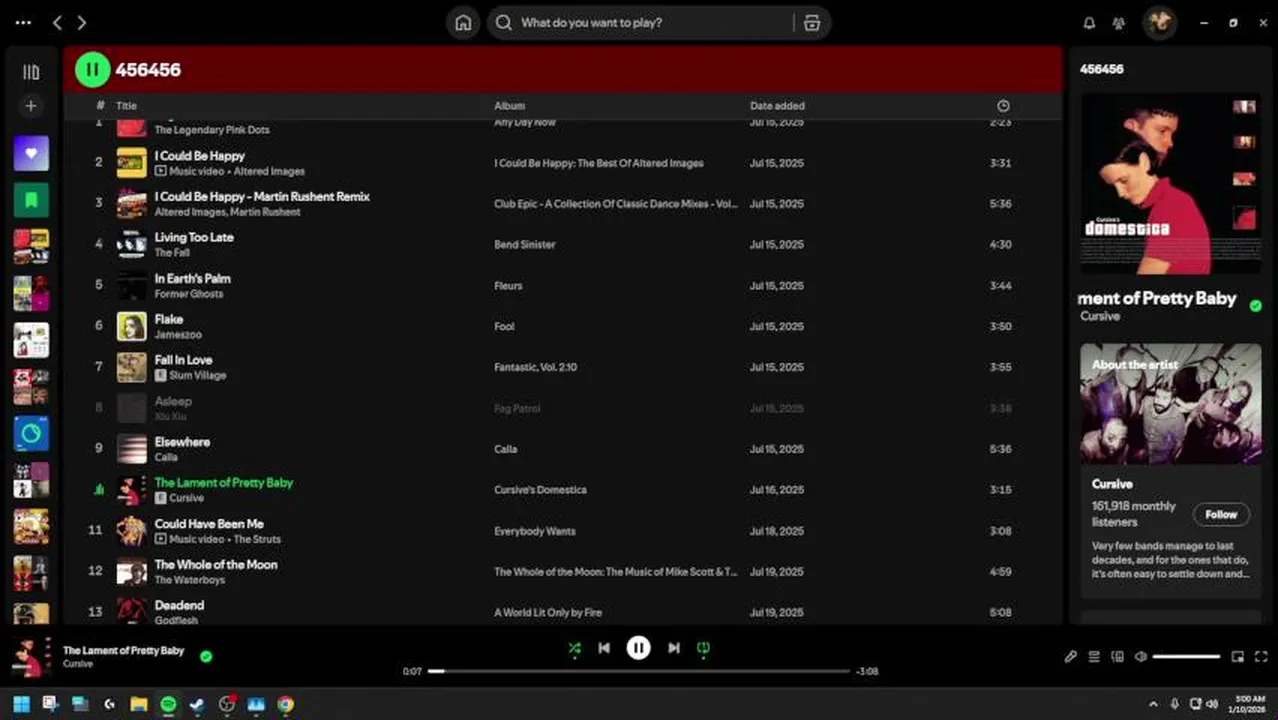Open the Home page
The width and height of the screenshot is (1278, 720).
click(x=463, y=23)
